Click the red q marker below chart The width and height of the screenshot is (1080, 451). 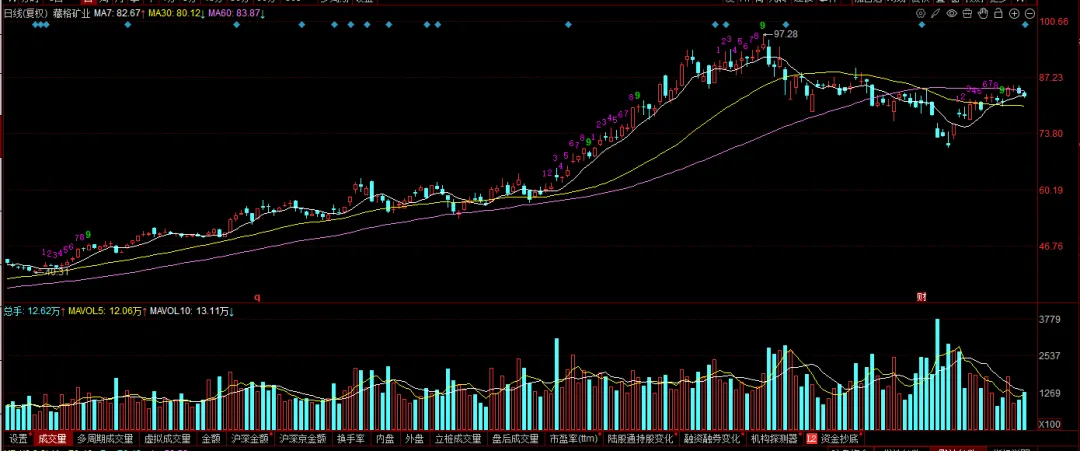pyautogui.click(x=258, y=298)
